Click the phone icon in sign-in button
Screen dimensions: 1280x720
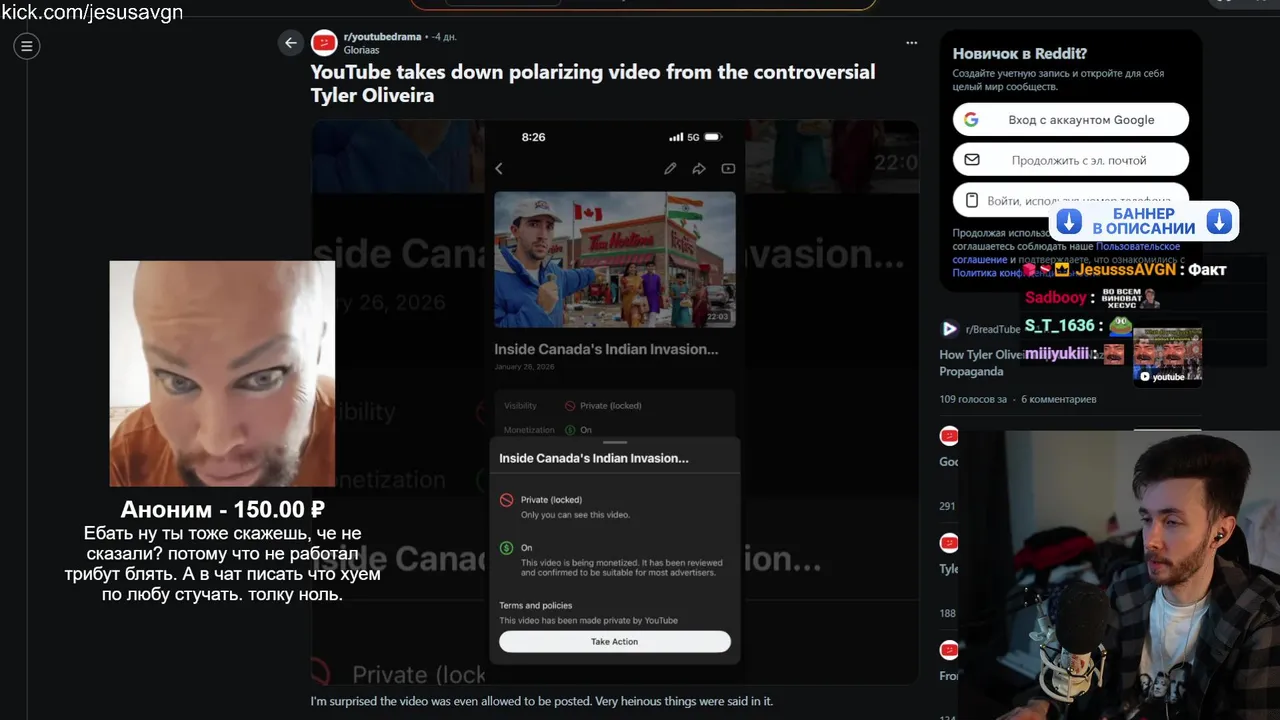tap(971, 200)
